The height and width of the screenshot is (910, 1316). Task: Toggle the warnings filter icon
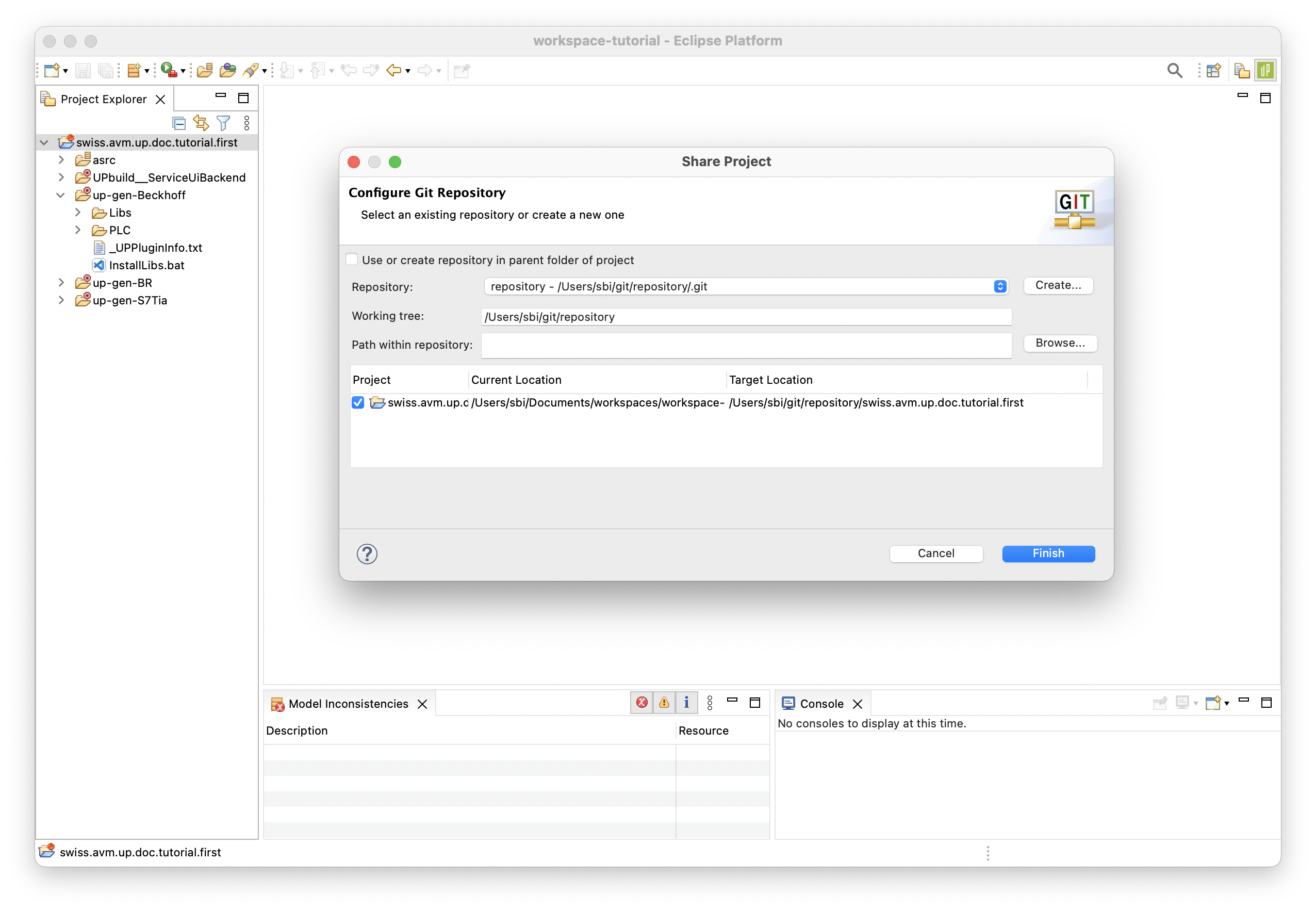664,703
